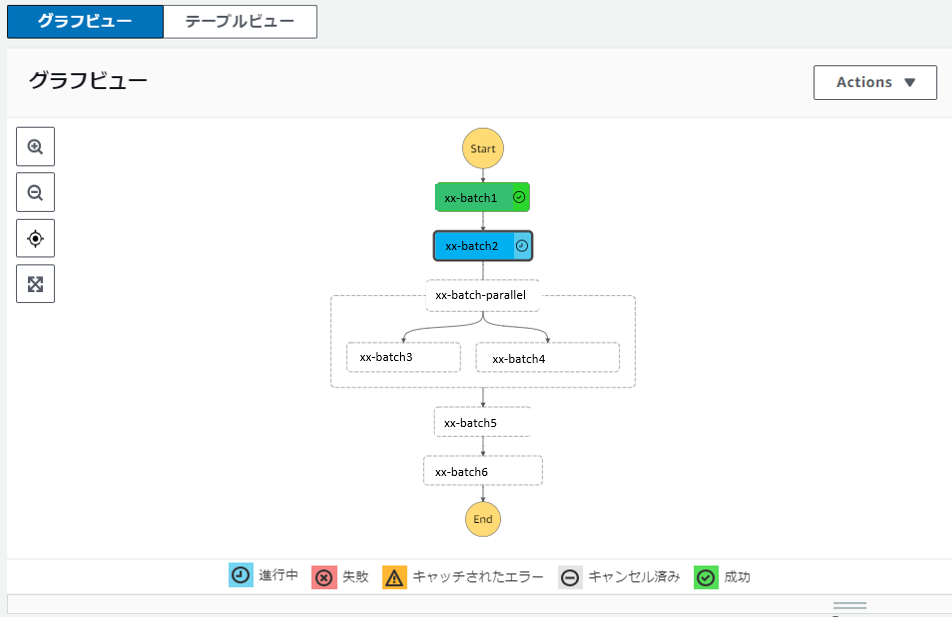Select the xx-batch6 node
The height and width of the screenshot is (617, 952).
(x=482, y=470)
